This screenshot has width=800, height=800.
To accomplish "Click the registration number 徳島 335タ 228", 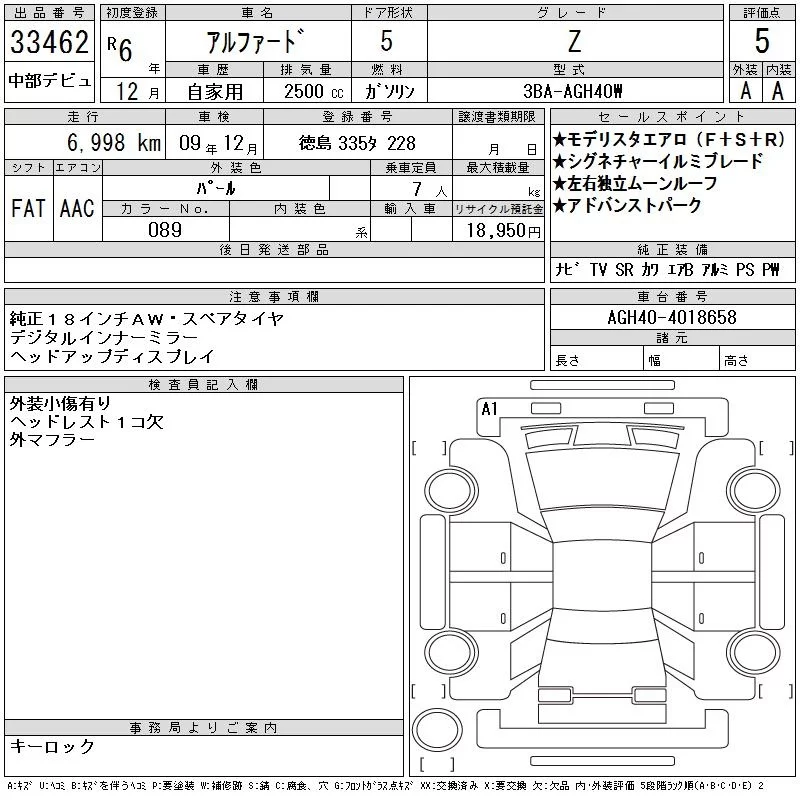I will [x=358, y=144].
